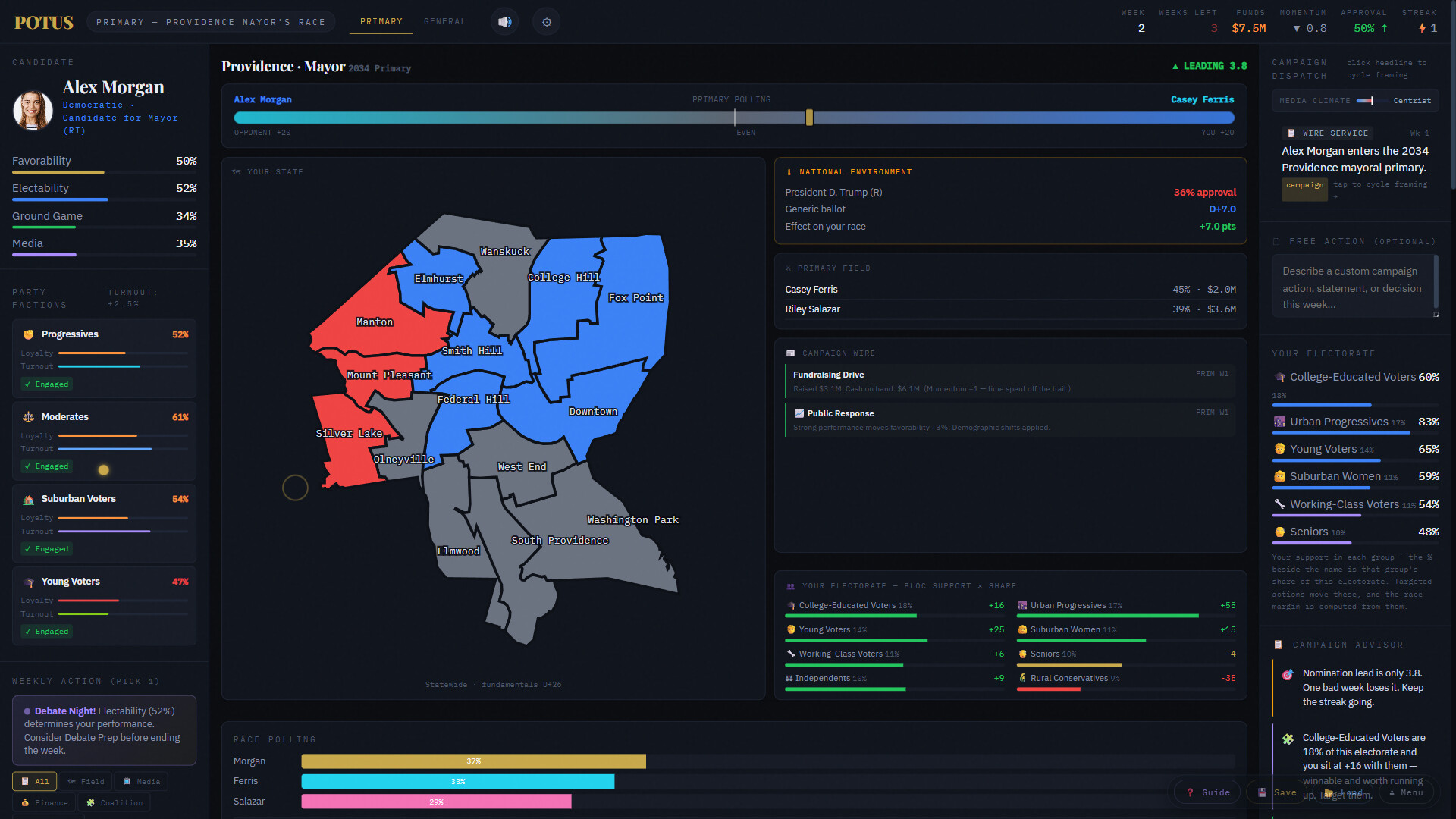This screenshot has height=819, width=1456.
Task: Click the Public Response chart icon
Action: coord(799,413)
